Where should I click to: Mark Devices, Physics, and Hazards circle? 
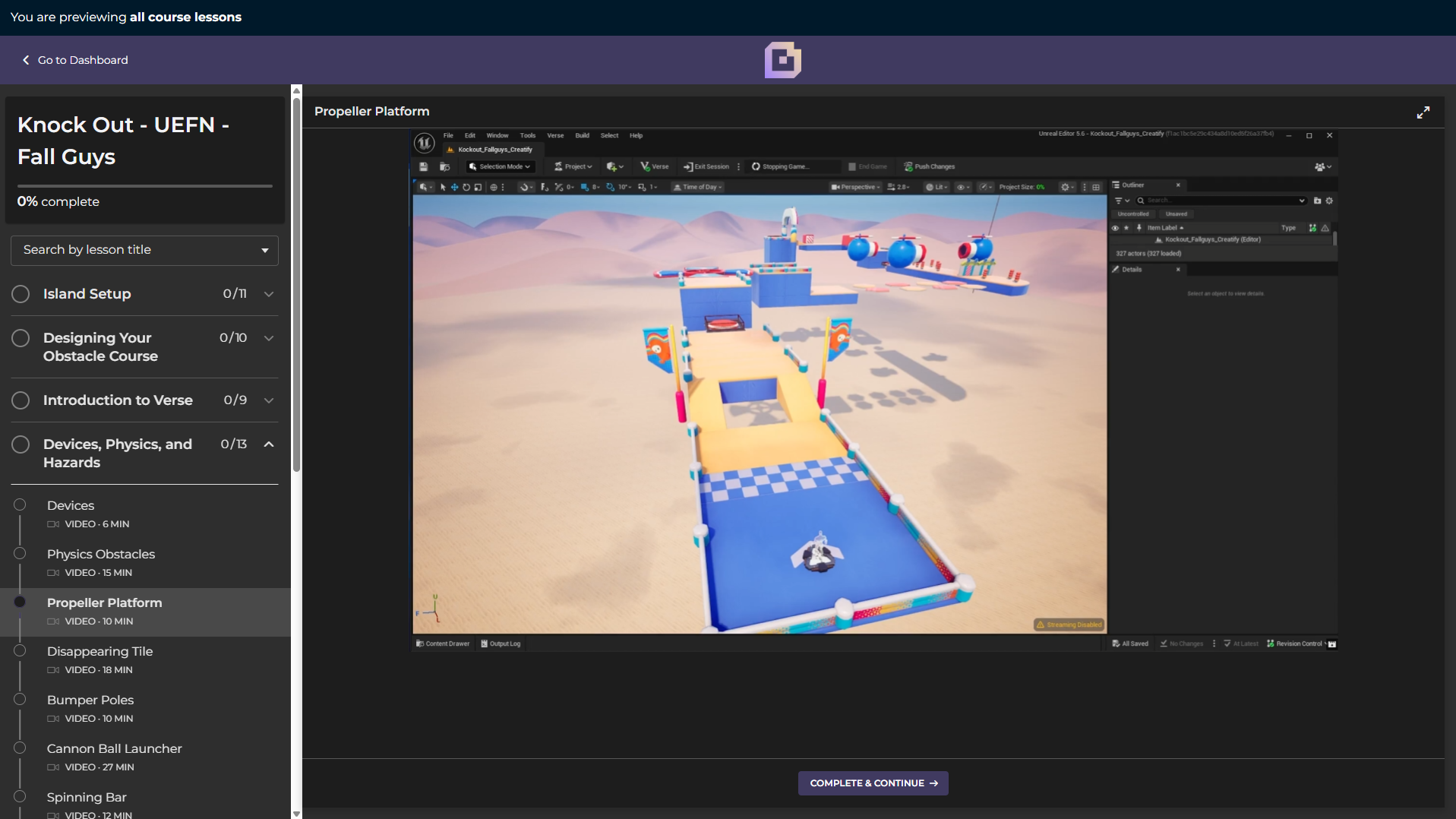click(x=21, y=444)
